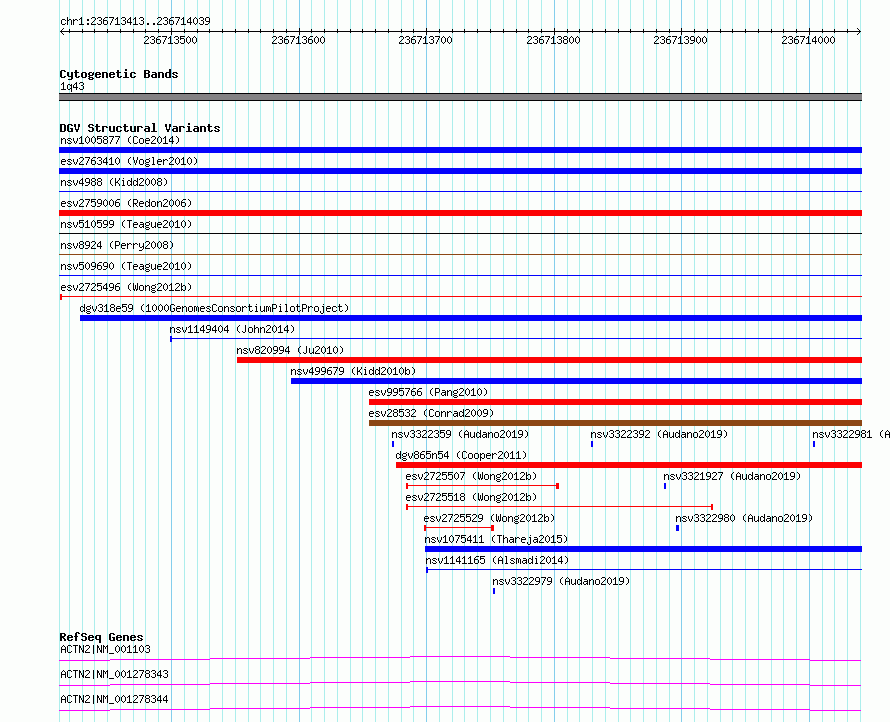The height and width of the screenshot is (722, 890).
Task: Click the red segment under esv2725507 (Wong2012b)
Action: pyautogui.click(x=482, y=486)
